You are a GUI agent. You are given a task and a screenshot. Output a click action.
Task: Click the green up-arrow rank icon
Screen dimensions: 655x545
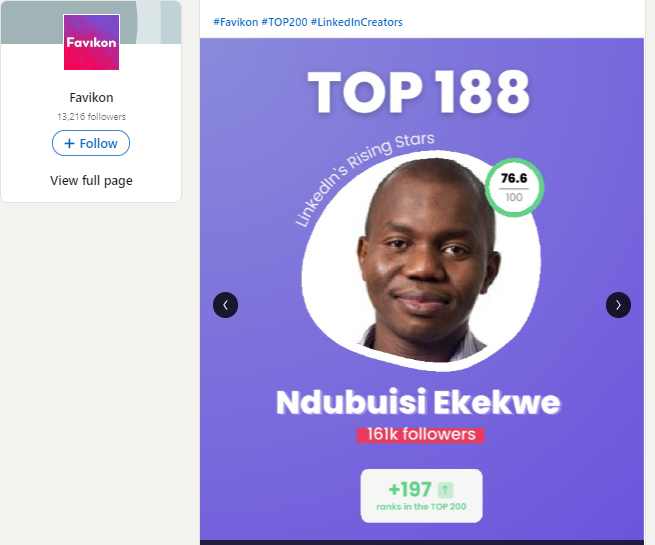point(445,489)
